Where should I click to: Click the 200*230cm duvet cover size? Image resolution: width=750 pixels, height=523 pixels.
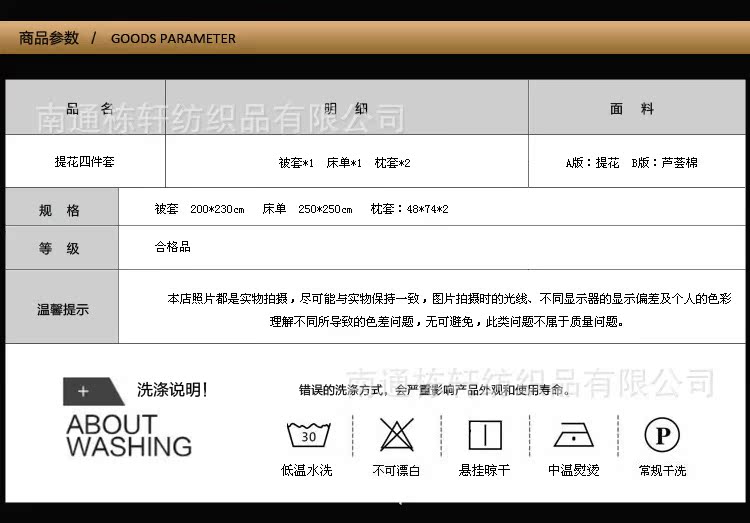pos(217,209)
